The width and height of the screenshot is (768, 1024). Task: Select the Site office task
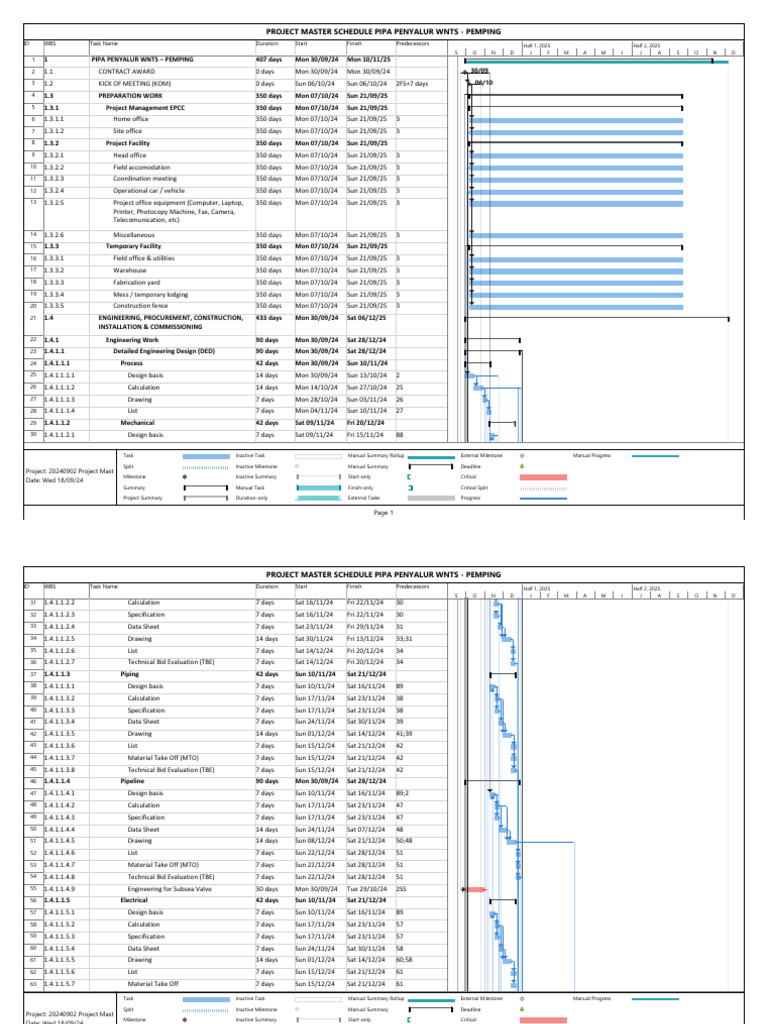click(x=127, y=131)
